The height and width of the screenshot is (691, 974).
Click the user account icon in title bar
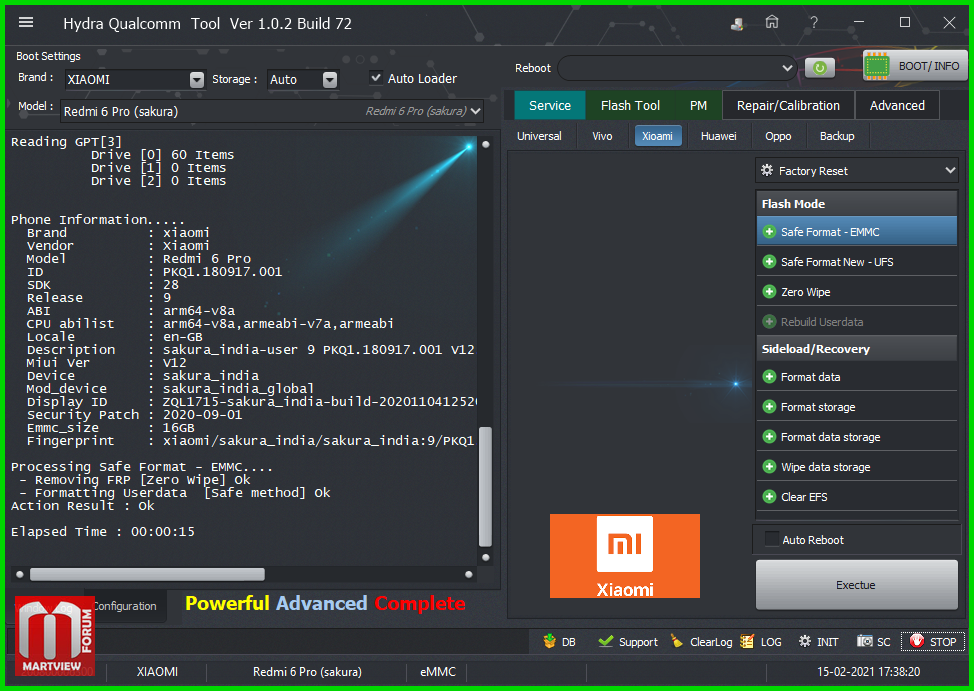[737, 24]
